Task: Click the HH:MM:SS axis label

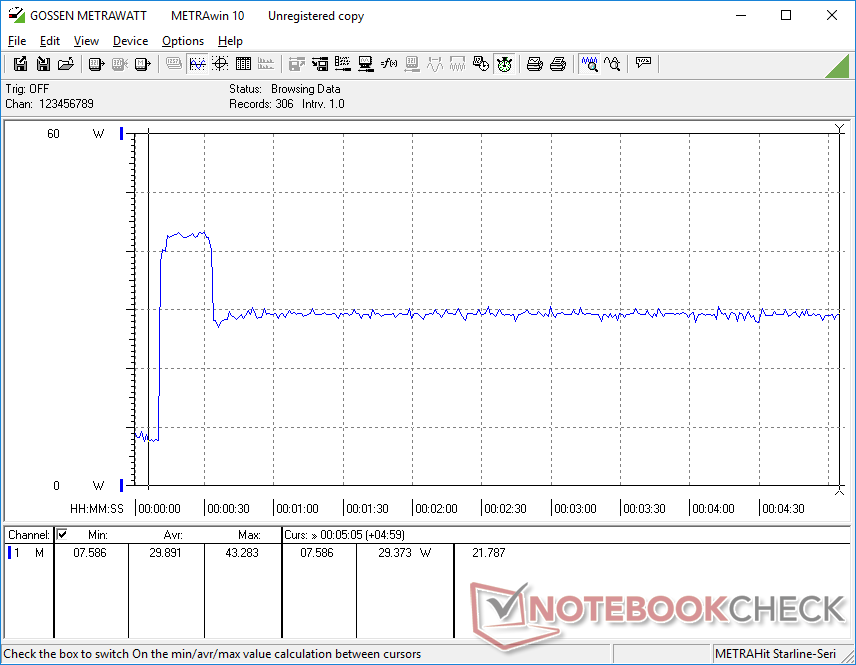Action: point(97,508)
